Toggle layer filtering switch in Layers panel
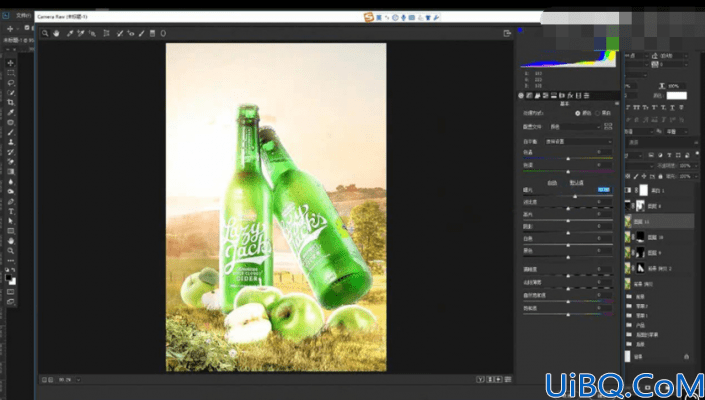The image size is (705, 400). (697, 154)
